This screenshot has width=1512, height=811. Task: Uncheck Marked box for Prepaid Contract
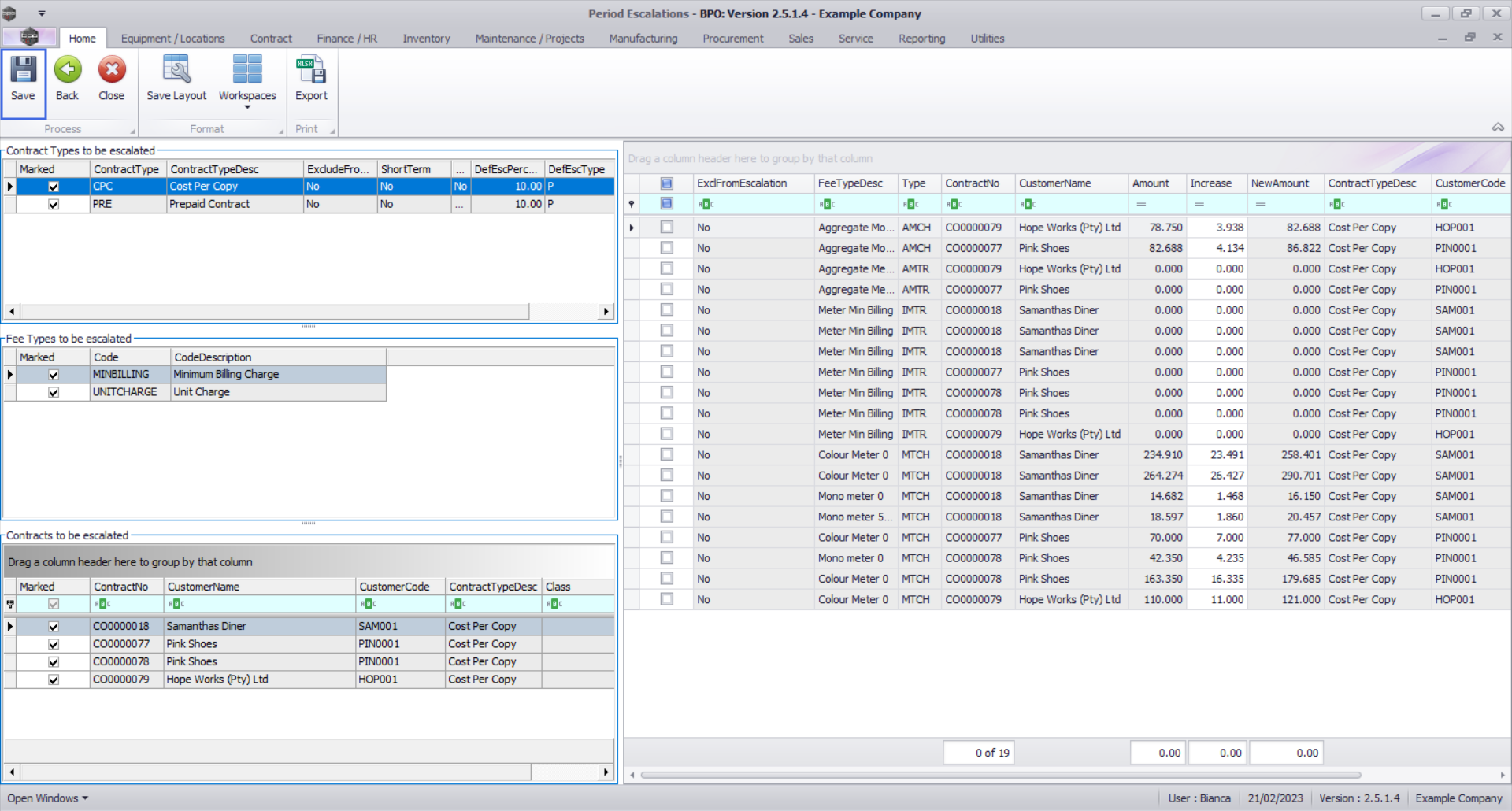tap(54, 205)
